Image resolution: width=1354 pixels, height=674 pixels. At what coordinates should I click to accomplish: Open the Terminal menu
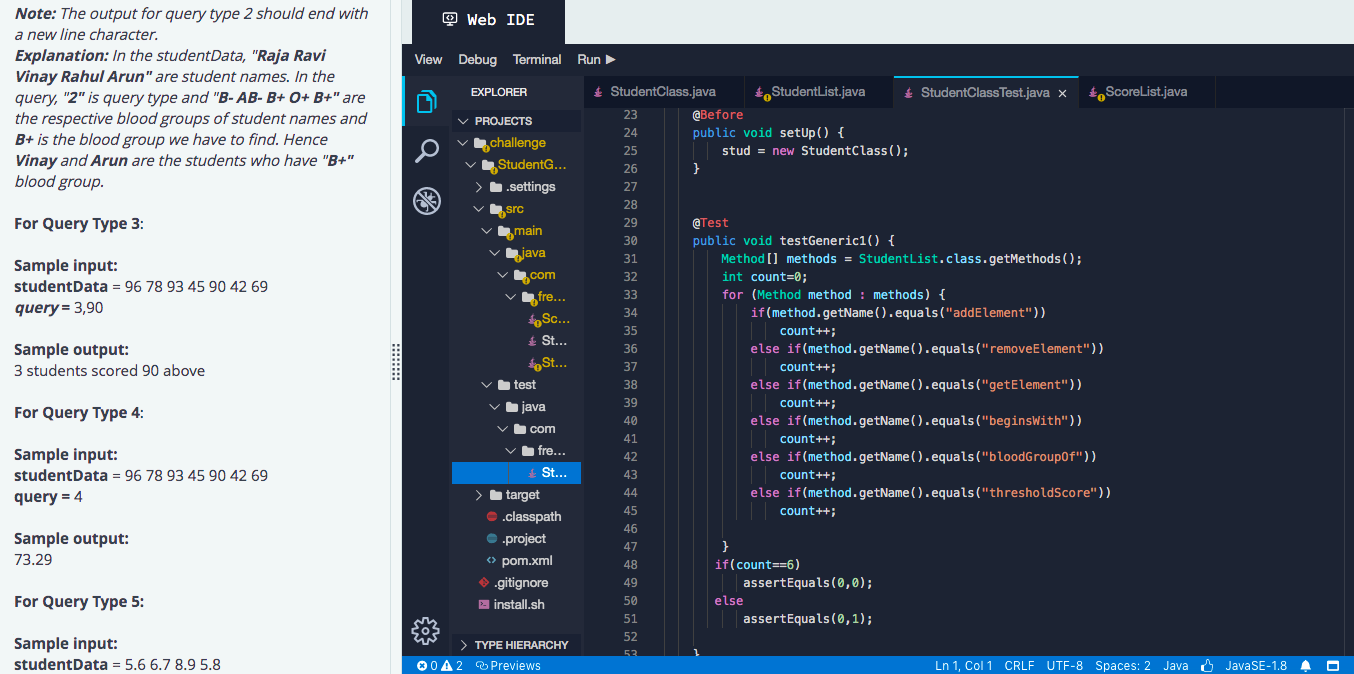point(536,59)
